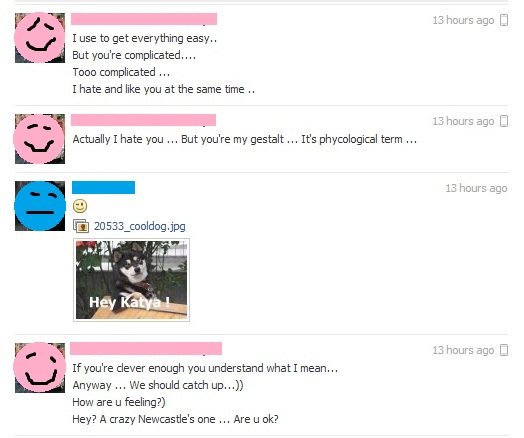Click the blue sender name above the smiley
Screen dimensions: 524x438
tap(104, 187)
